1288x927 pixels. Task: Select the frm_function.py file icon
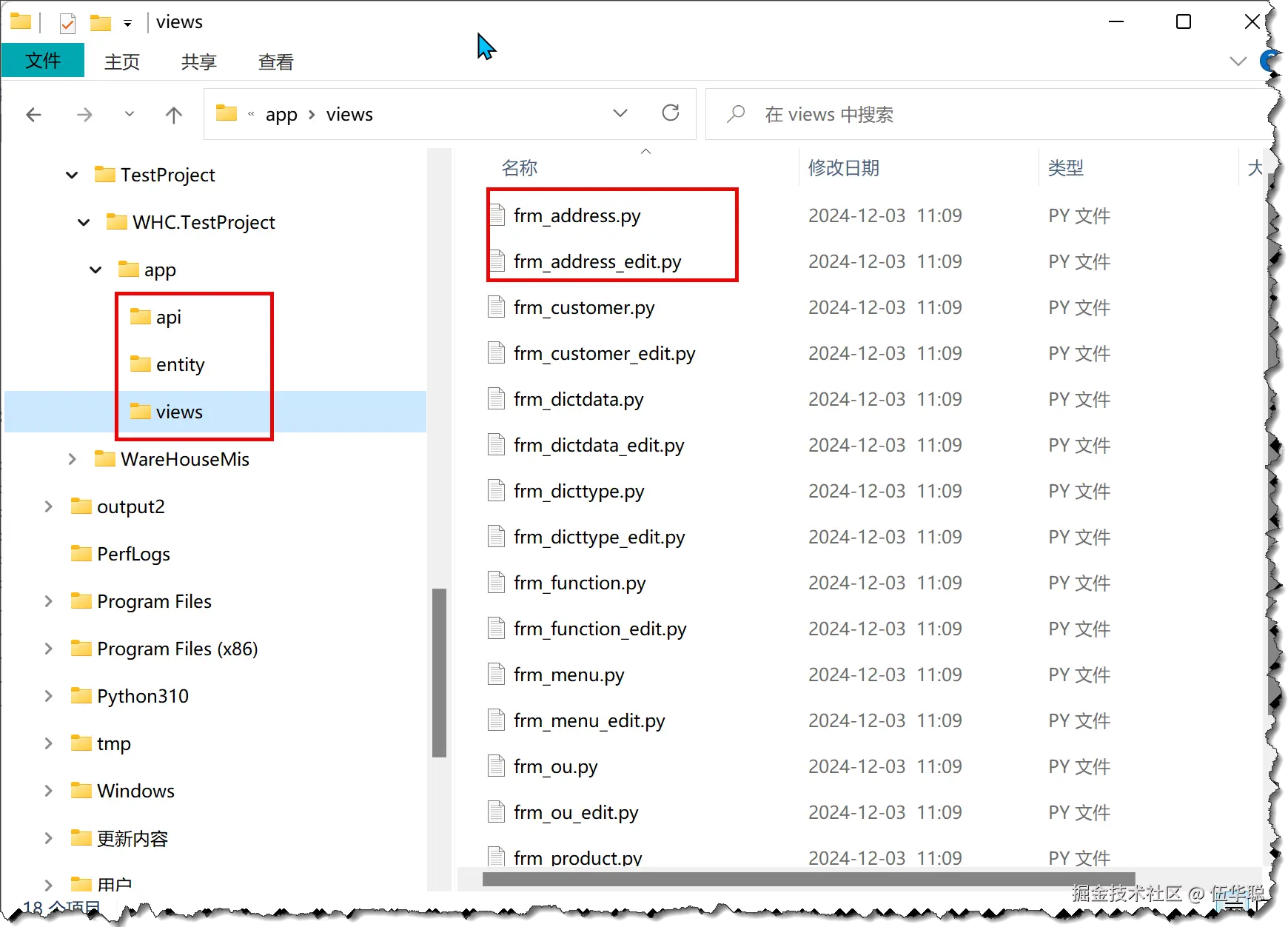pyautogui.click(x=496, y=582)
